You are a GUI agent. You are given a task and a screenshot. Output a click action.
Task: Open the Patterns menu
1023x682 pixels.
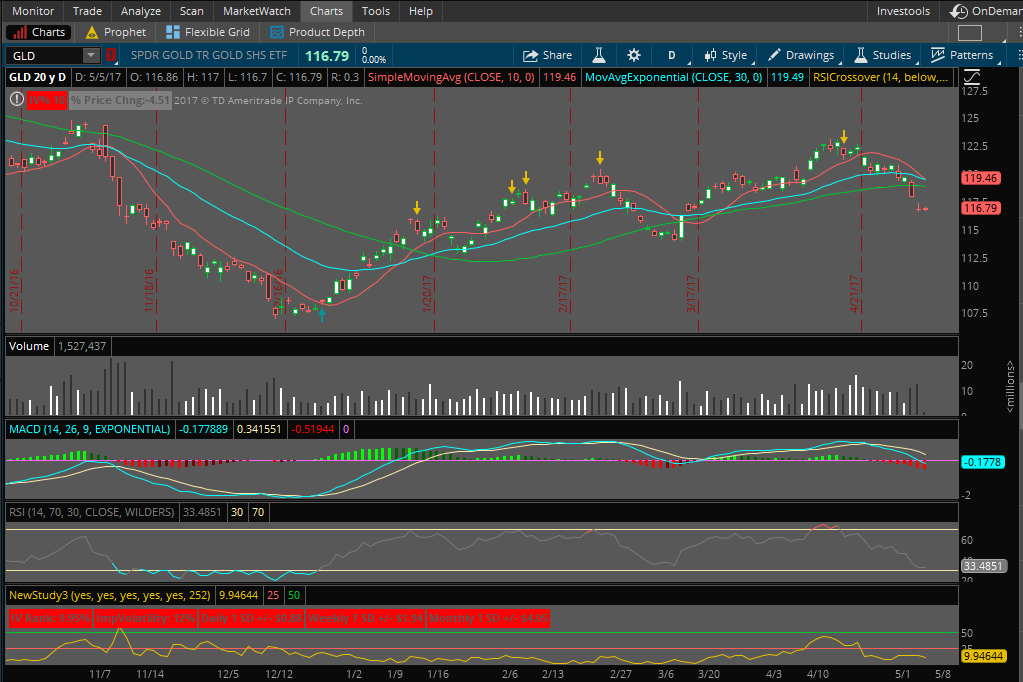pos(962,55)
